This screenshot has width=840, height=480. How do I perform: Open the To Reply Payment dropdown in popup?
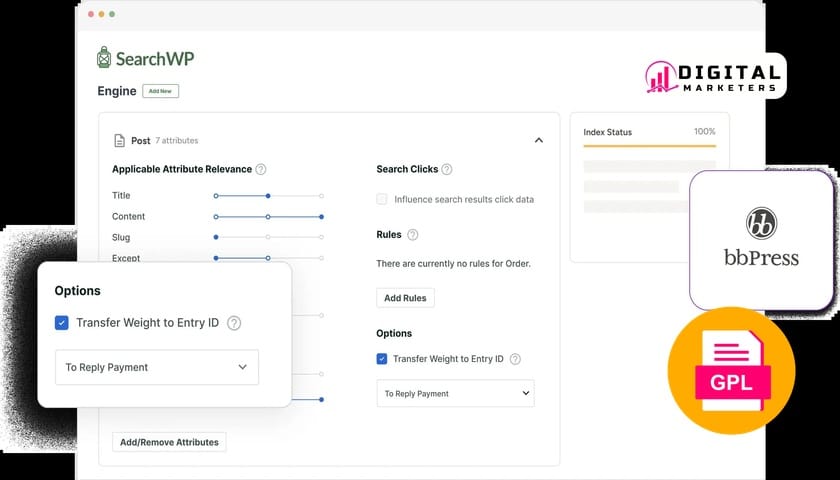tap(156, 367)
